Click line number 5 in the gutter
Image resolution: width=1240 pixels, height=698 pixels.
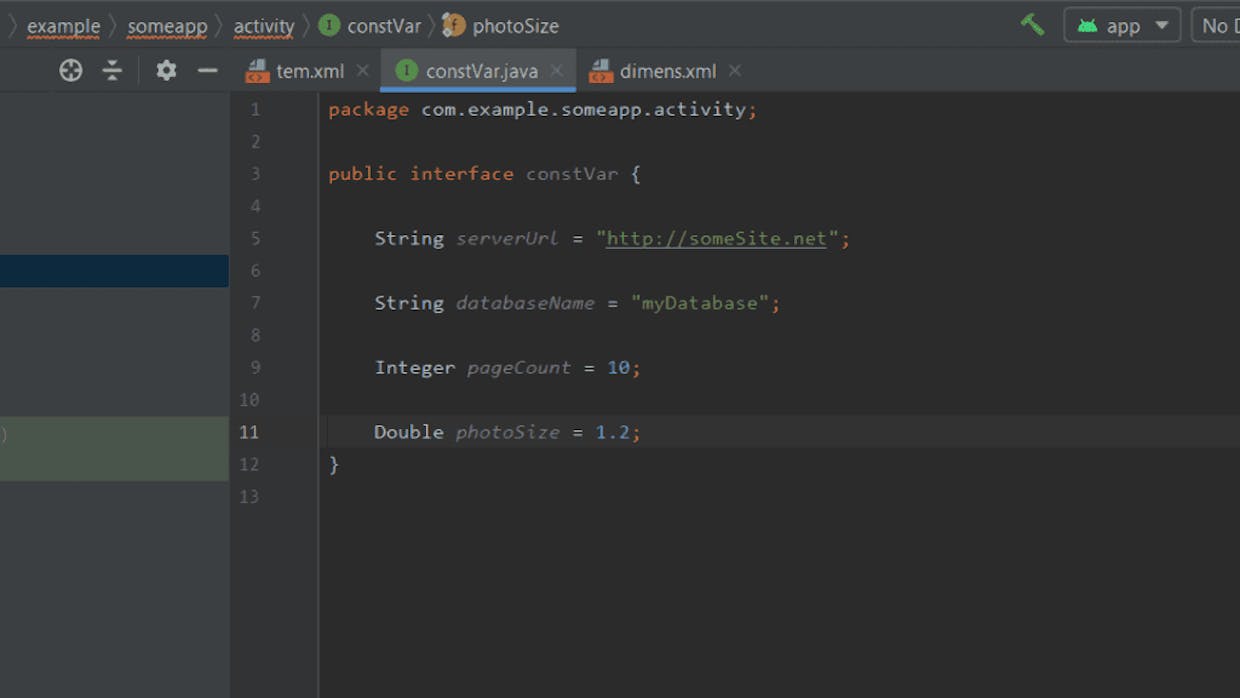coord(255,238)
